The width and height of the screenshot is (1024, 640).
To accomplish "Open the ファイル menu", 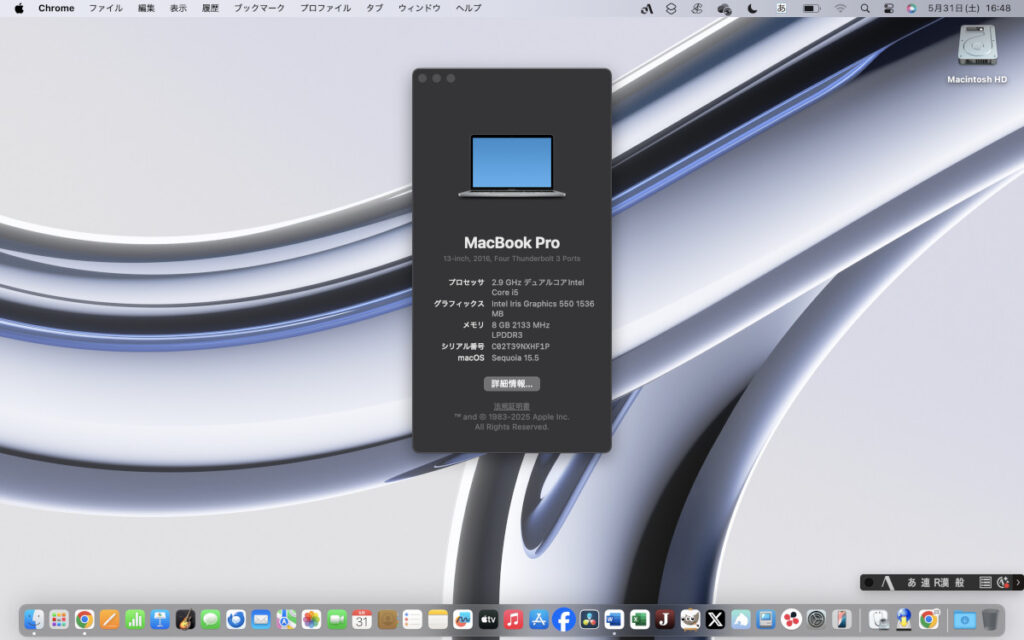I will point(106,8).
